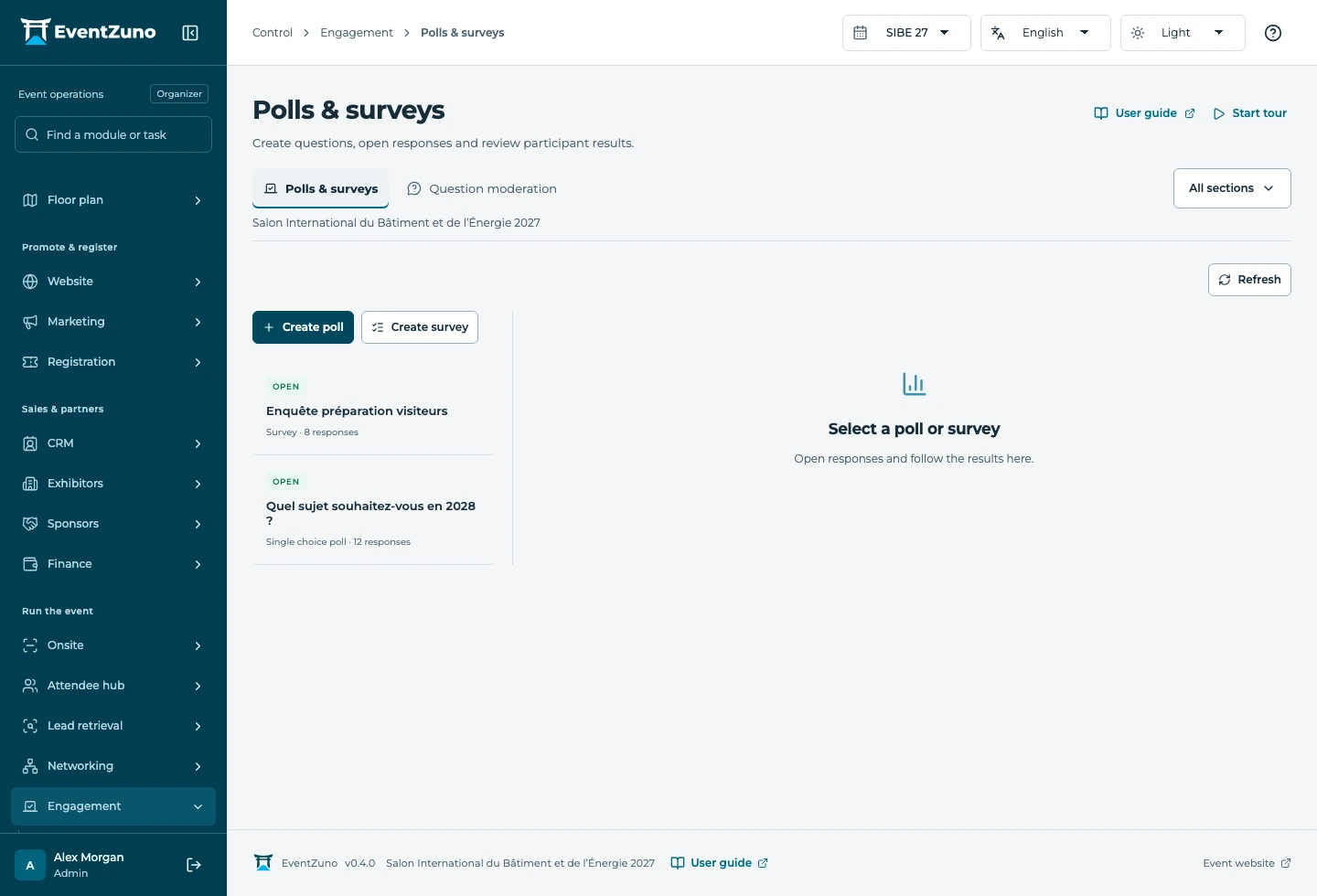Expand the Finance sidebar chevron
The image size is (1317, 896).
tap(198, 564)
